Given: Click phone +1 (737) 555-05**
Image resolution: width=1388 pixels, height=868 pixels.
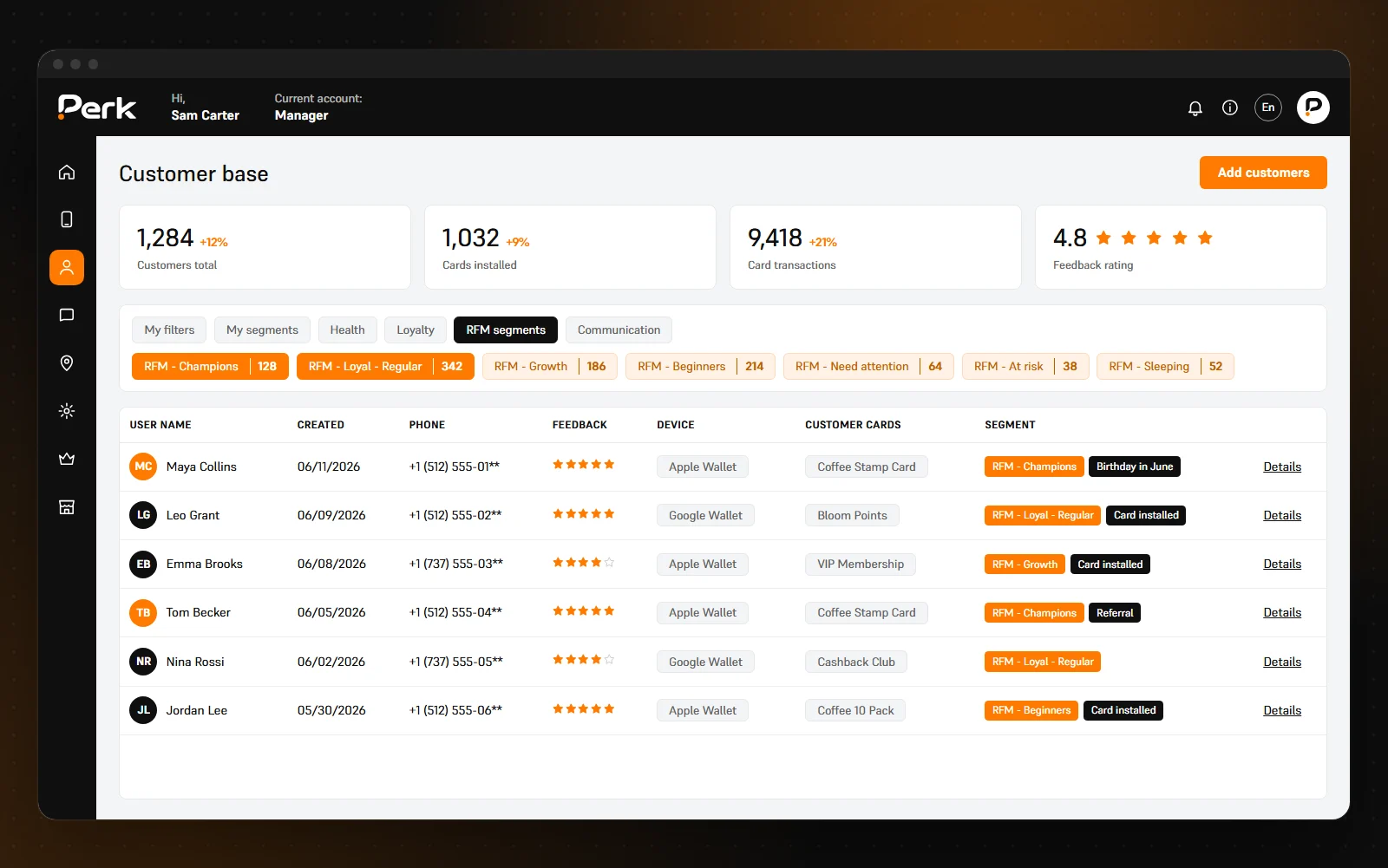Looking at the screenshot, I should coord(456,662).
